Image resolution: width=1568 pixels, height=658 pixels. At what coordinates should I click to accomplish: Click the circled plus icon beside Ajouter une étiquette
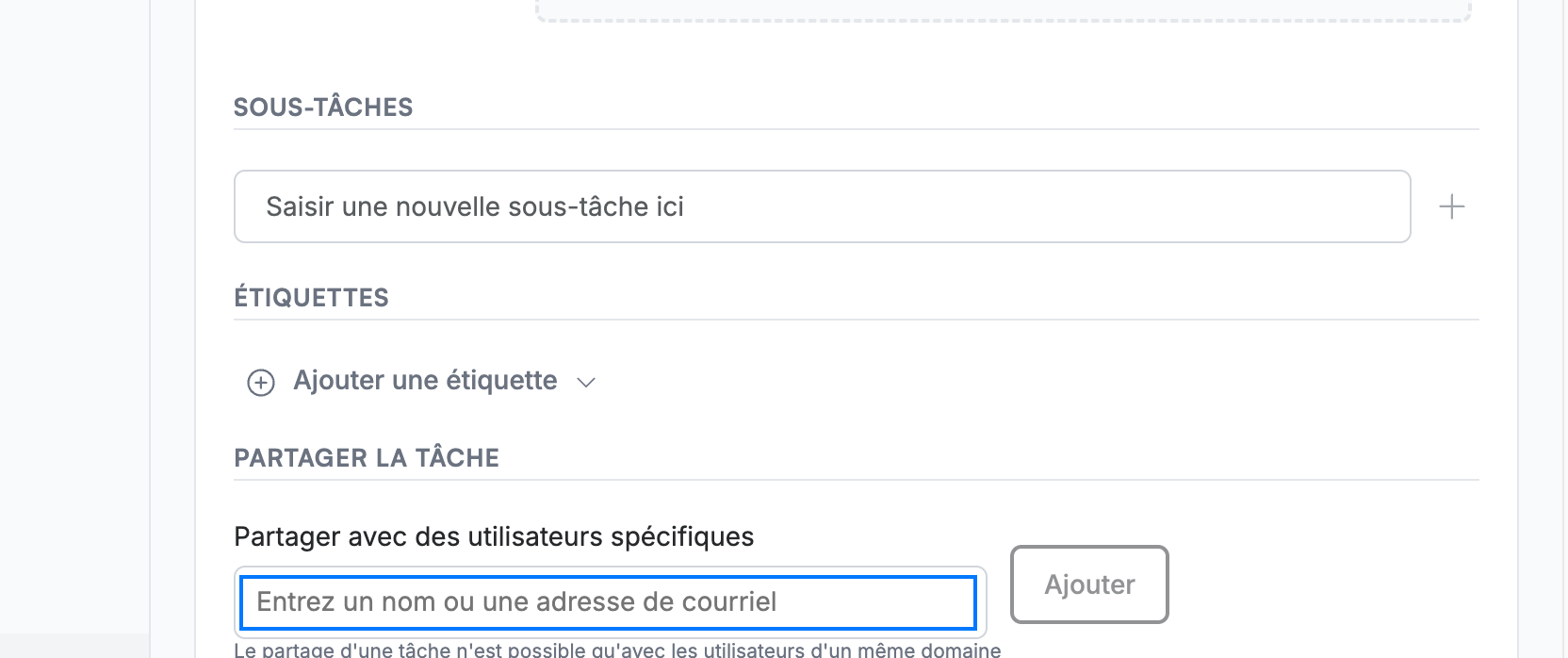pos(261,382)
